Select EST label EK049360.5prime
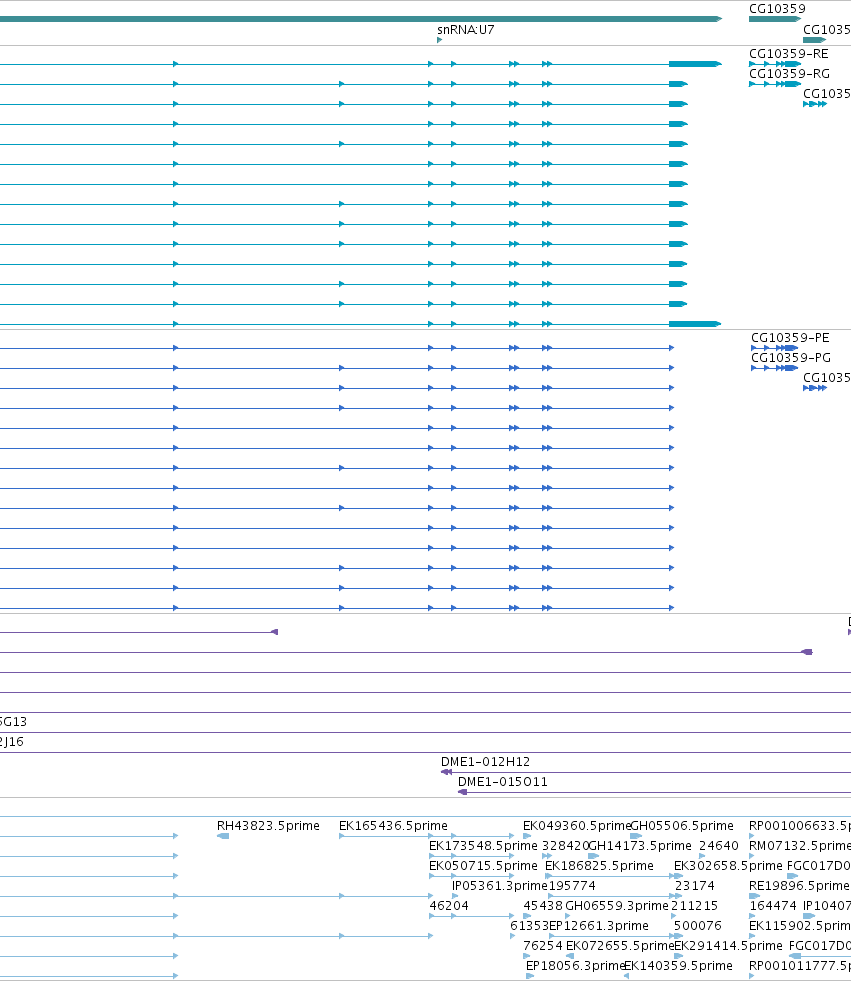 [576, 826]
